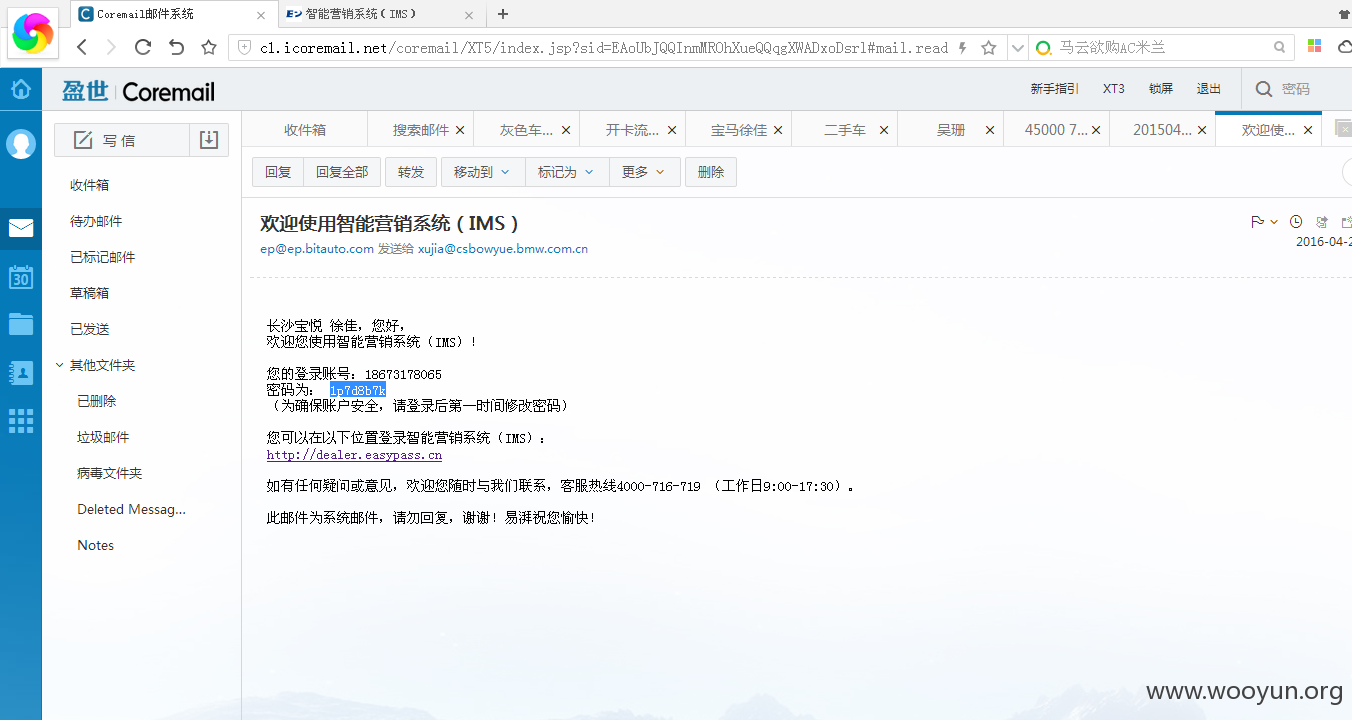Click the 转发 forward button
This screenshot has height=720, width=1352.
pyautogui.click(x=411, y=172)
